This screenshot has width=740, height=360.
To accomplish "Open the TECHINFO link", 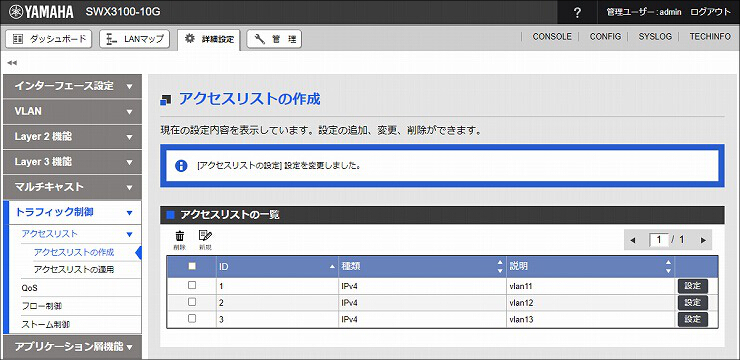I will pyautogui.click(x=710, y=36).
